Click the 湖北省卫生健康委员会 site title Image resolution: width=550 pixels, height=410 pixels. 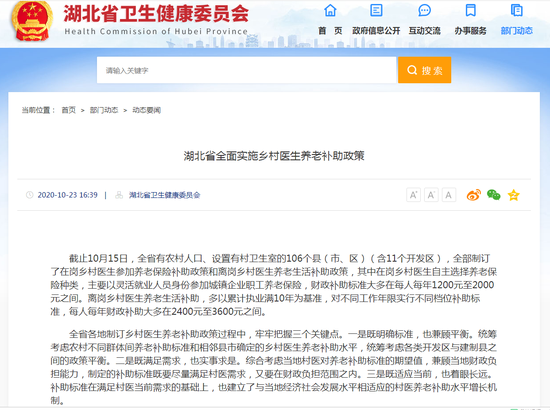click(x=156, y=14)
